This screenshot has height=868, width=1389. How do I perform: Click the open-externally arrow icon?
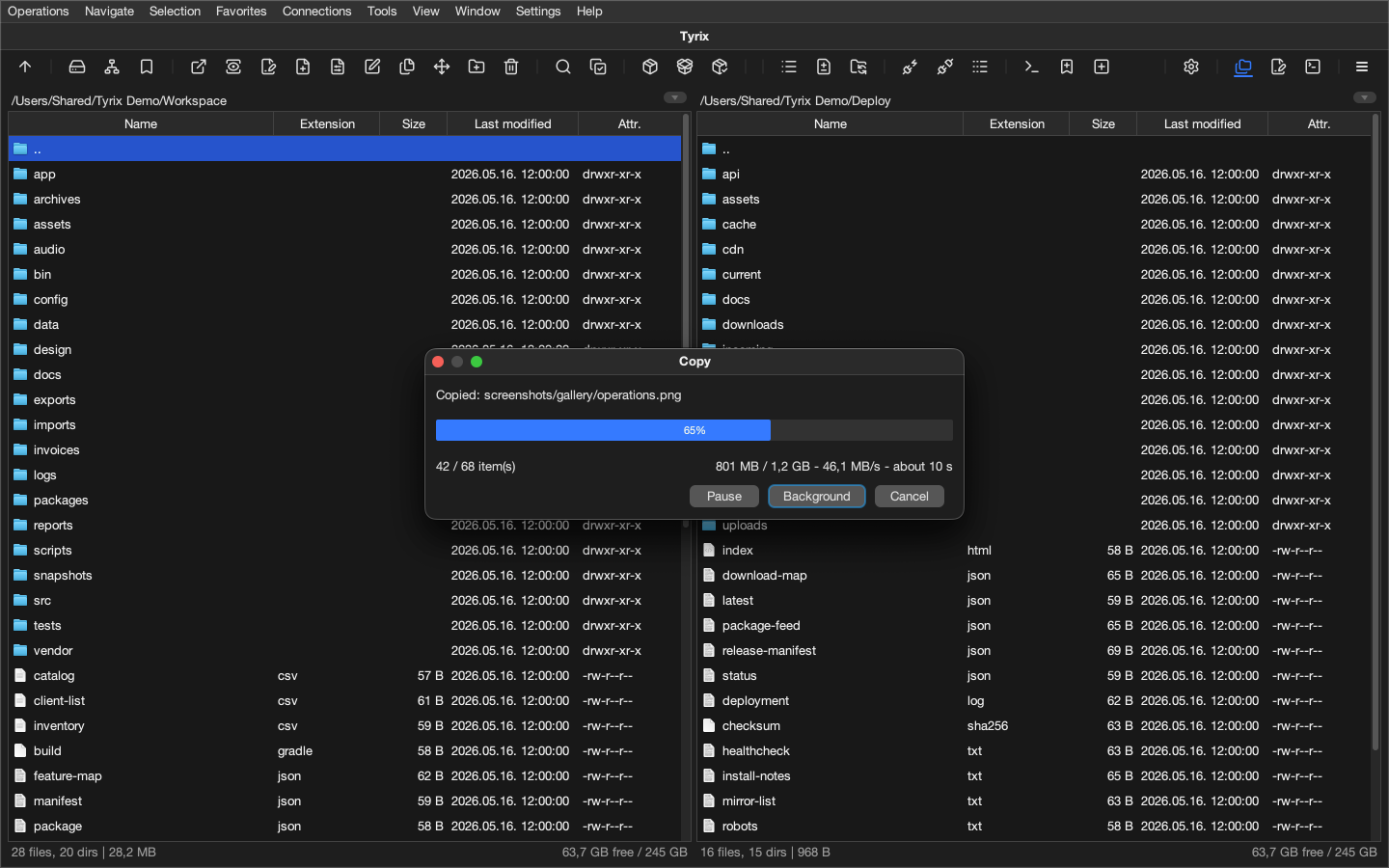click(199, 67)
